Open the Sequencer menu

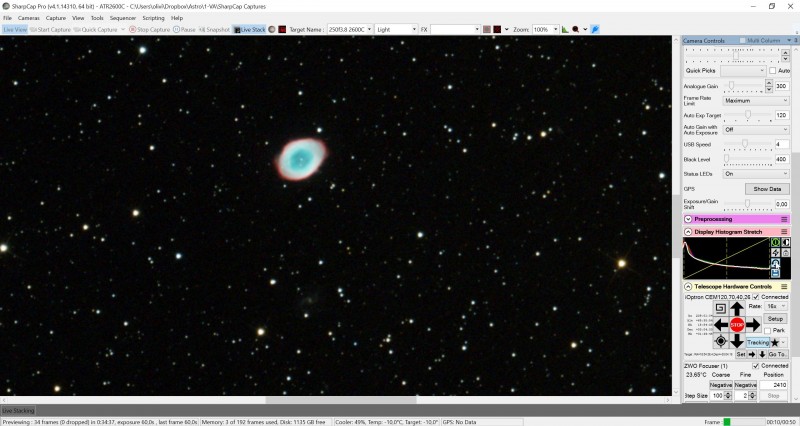(x=123, y=18)
